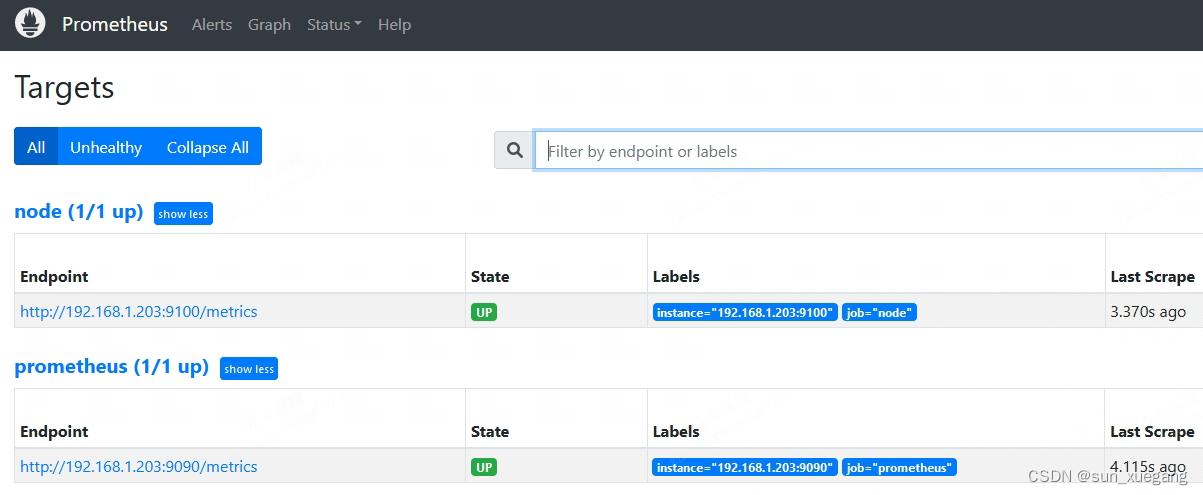
Task: Click the 3.370s ago last scrape value
Action: pos(1148,311)
